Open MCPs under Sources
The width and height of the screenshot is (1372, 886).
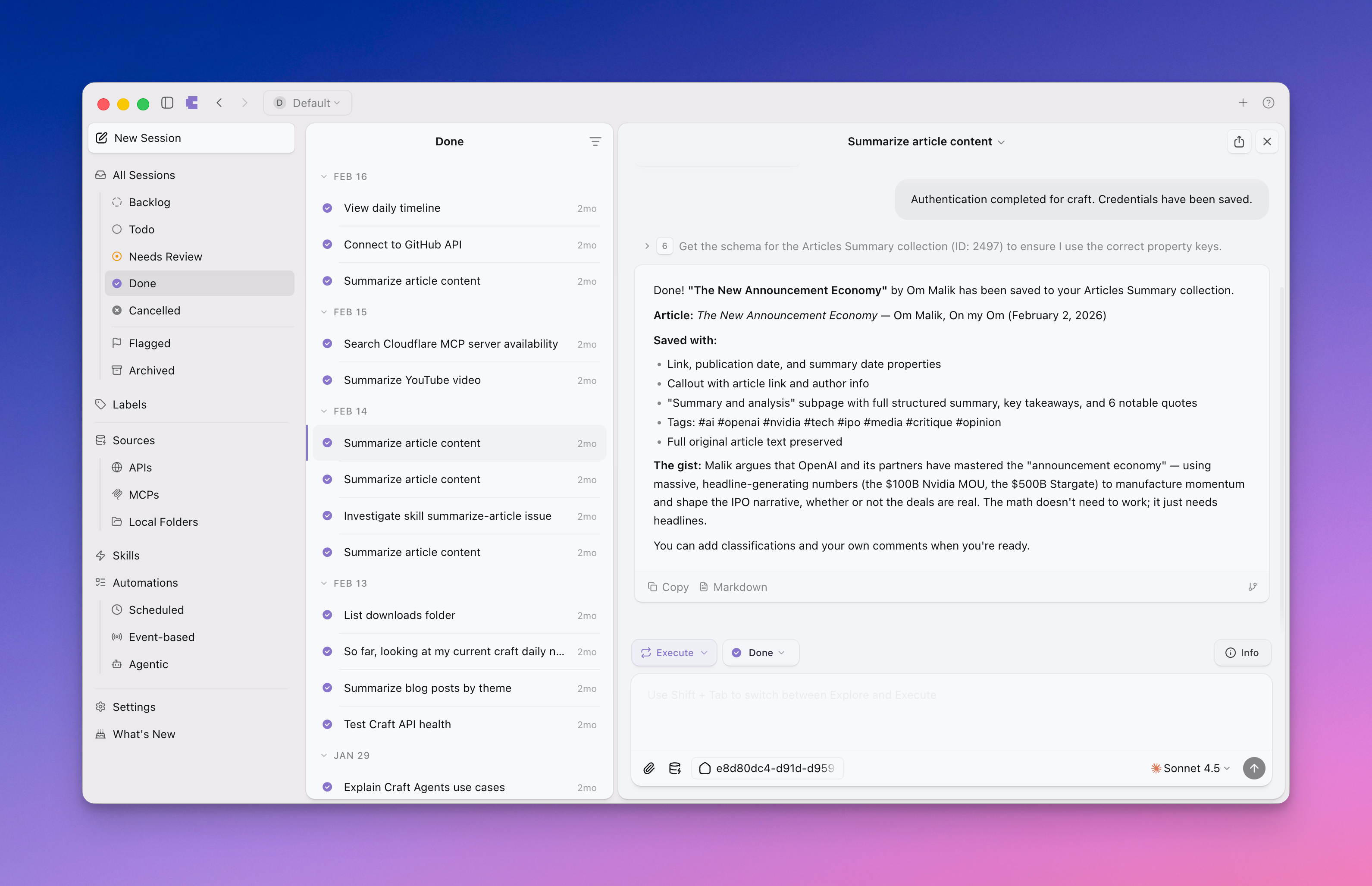pyautogui.click(x=144, y=495)
